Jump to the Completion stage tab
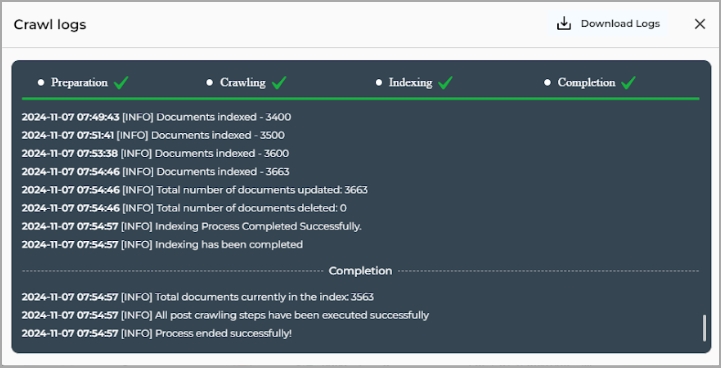Viewport: 721px width, 368px height. (586, 82)
